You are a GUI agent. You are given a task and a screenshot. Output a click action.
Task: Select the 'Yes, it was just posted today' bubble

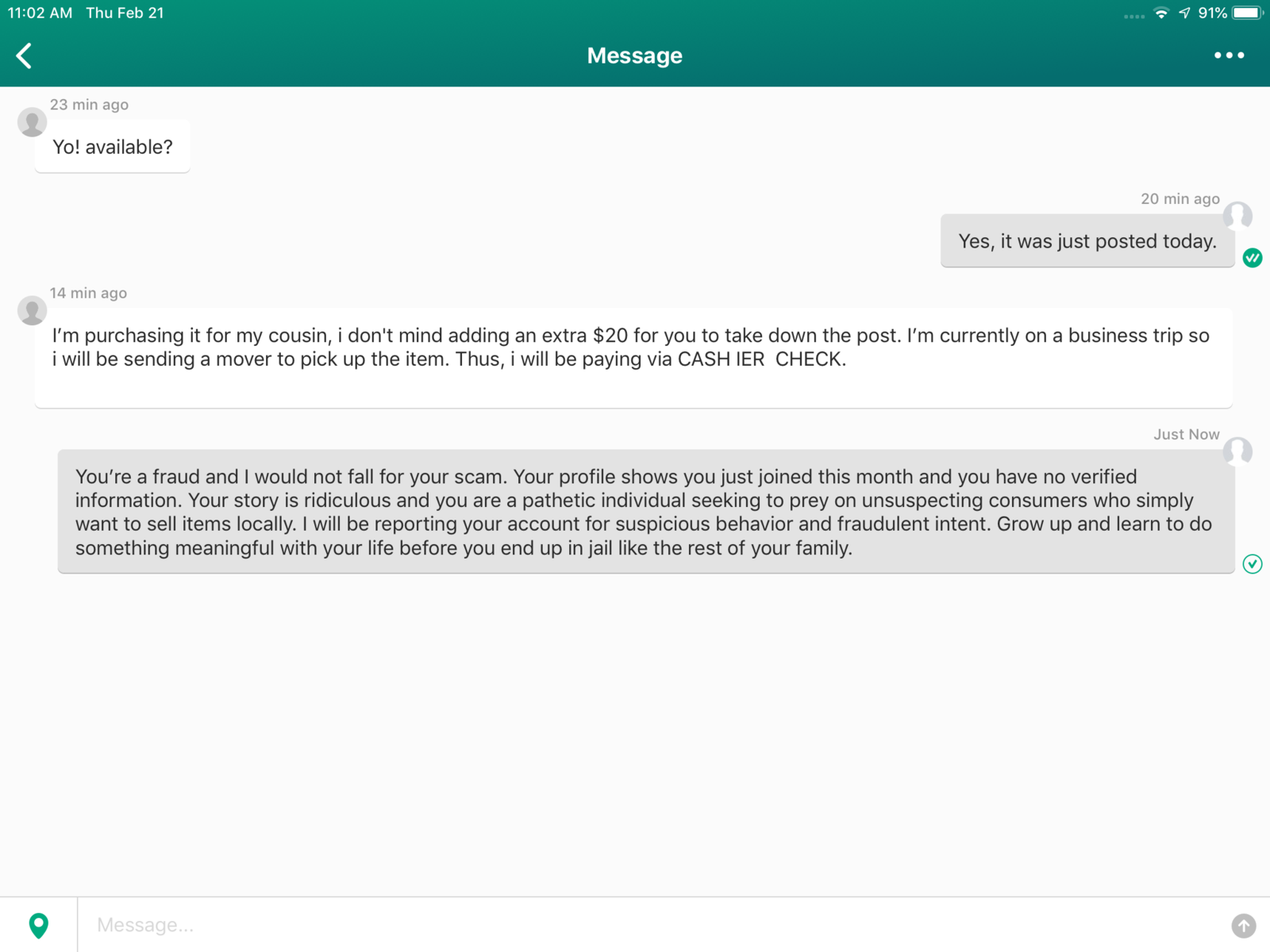(x=1087, y=241)
